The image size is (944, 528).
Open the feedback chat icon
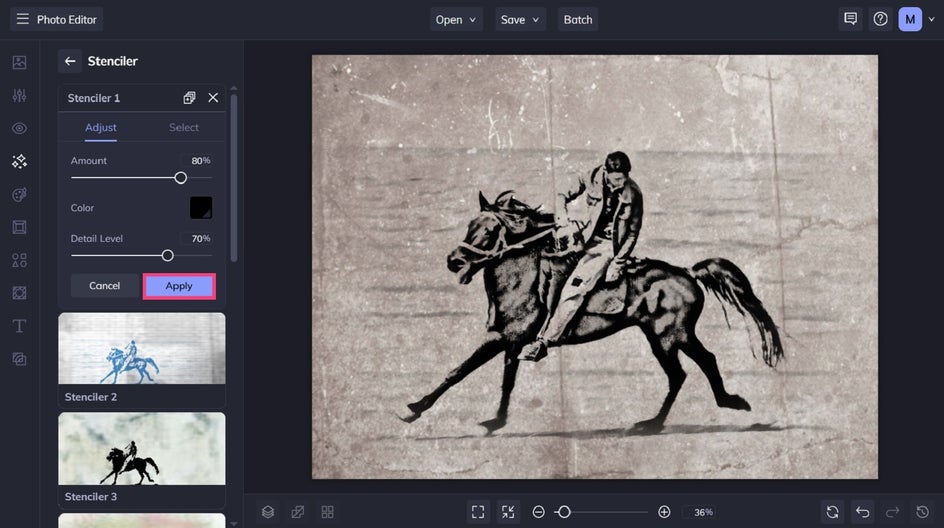point(850,19)
